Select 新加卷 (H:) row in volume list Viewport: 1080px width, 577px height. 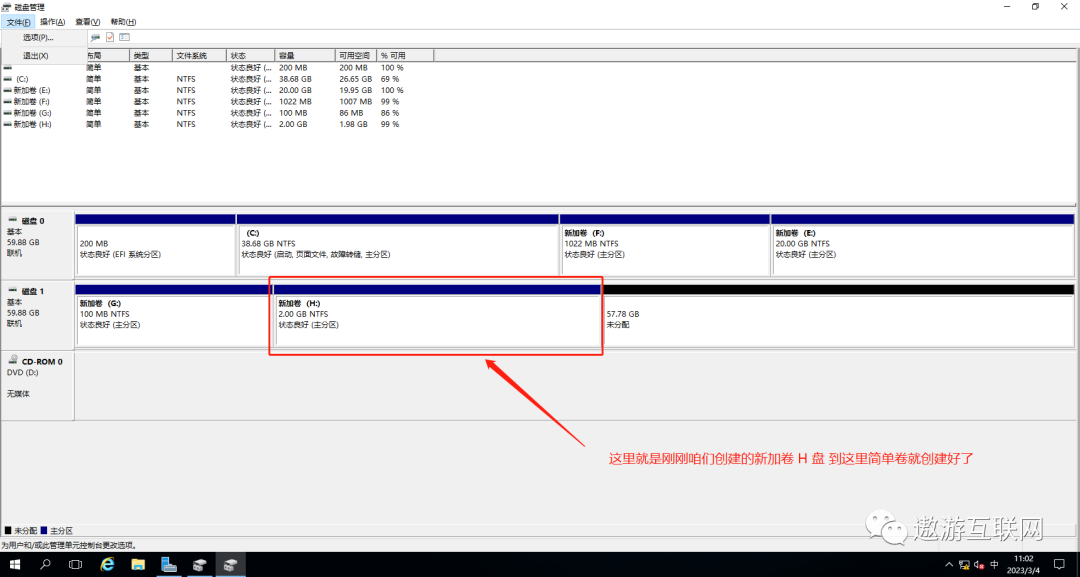click(x=207, y=124)
